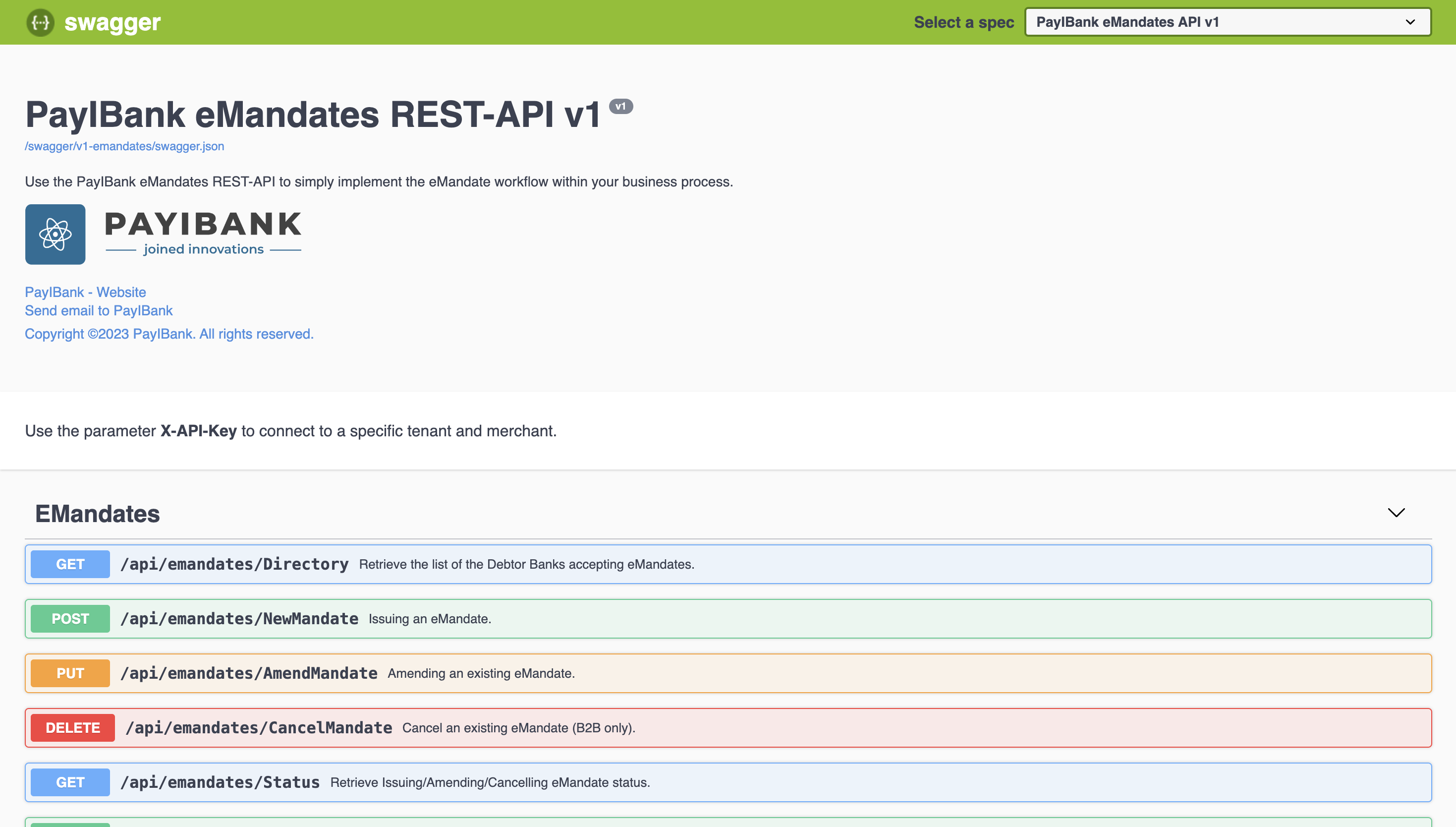Expand POST /api/emandates/NewMandate endpoint

coord(728,619)
